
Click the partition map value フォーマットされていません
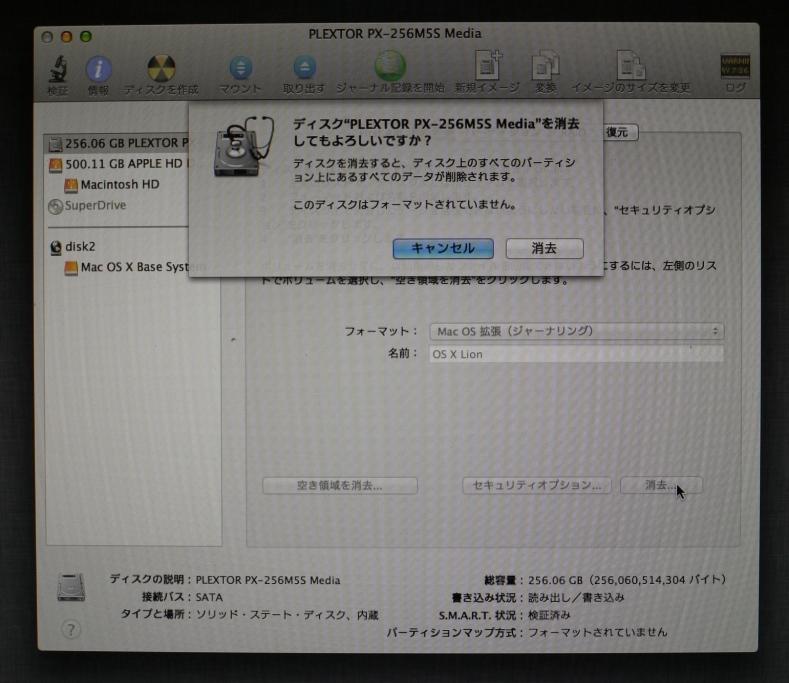(597, 632)
